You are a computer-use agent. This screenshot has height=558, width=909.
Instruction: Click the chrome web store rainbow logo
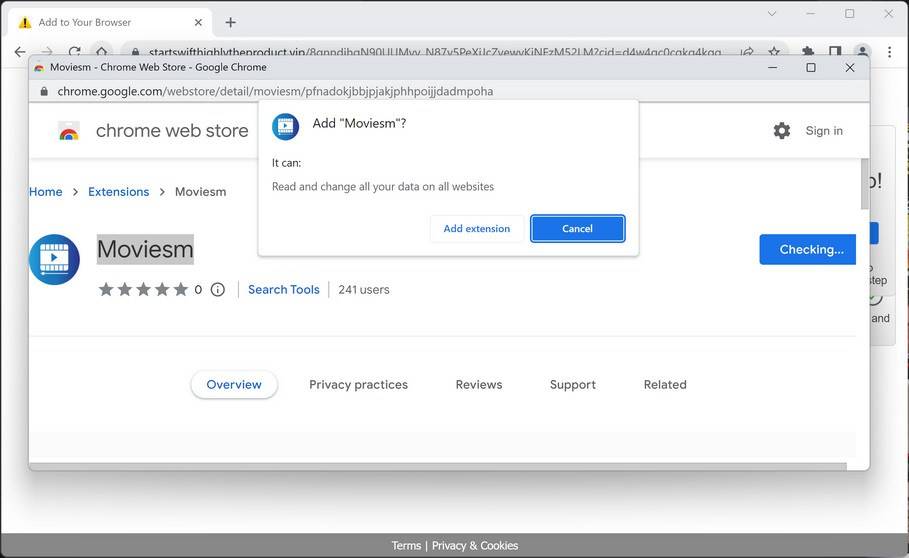[x=69, y=132]
